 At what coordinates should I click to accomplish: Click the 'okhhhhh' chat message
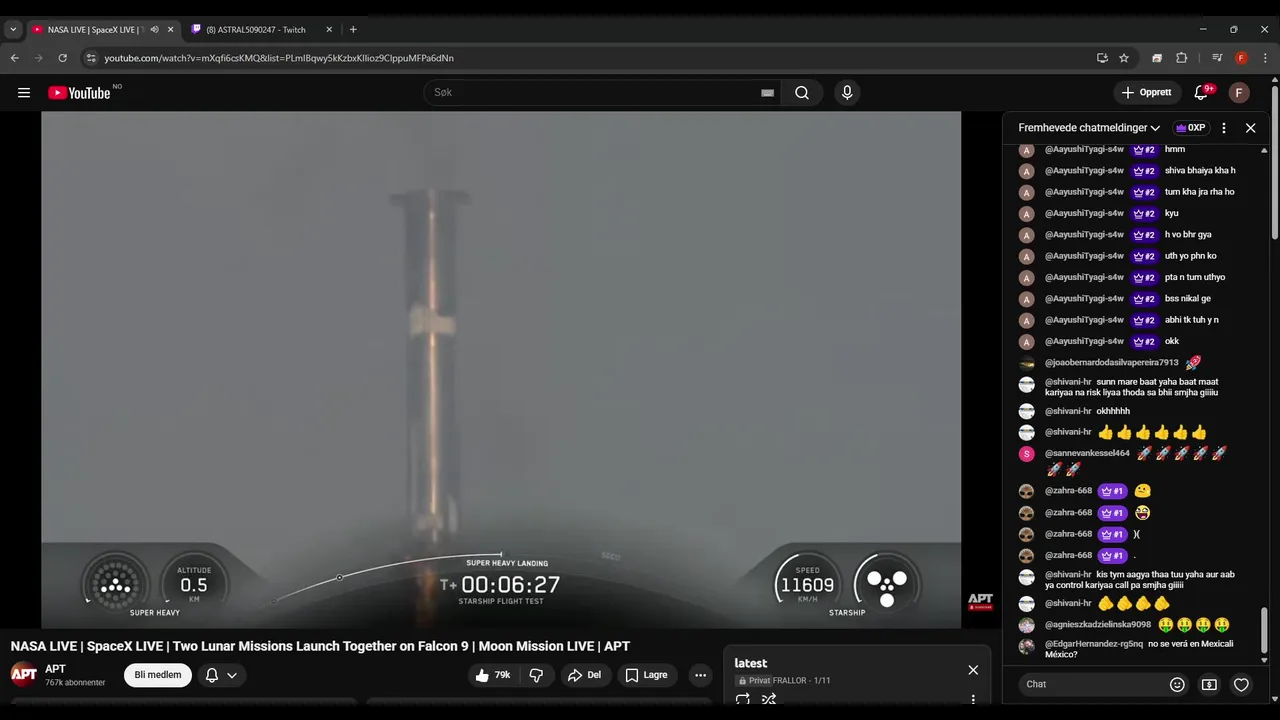click(x=1113, y=411)
